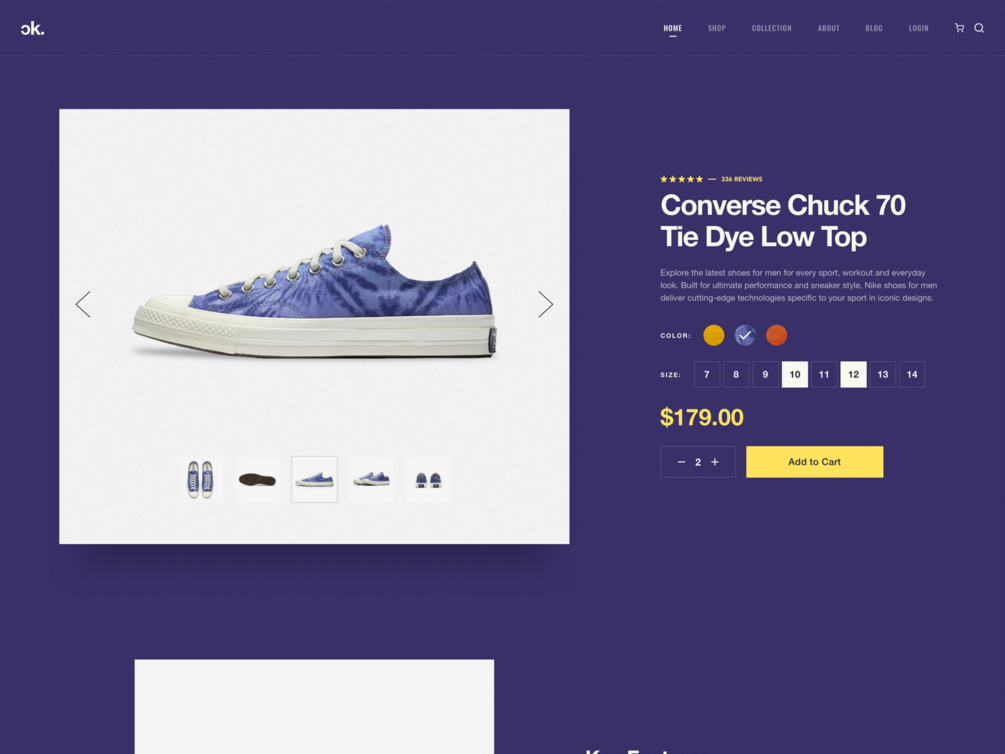Click the Add to Cart button
This screenshot has height=754, width=1005.
tap(814, 462)
